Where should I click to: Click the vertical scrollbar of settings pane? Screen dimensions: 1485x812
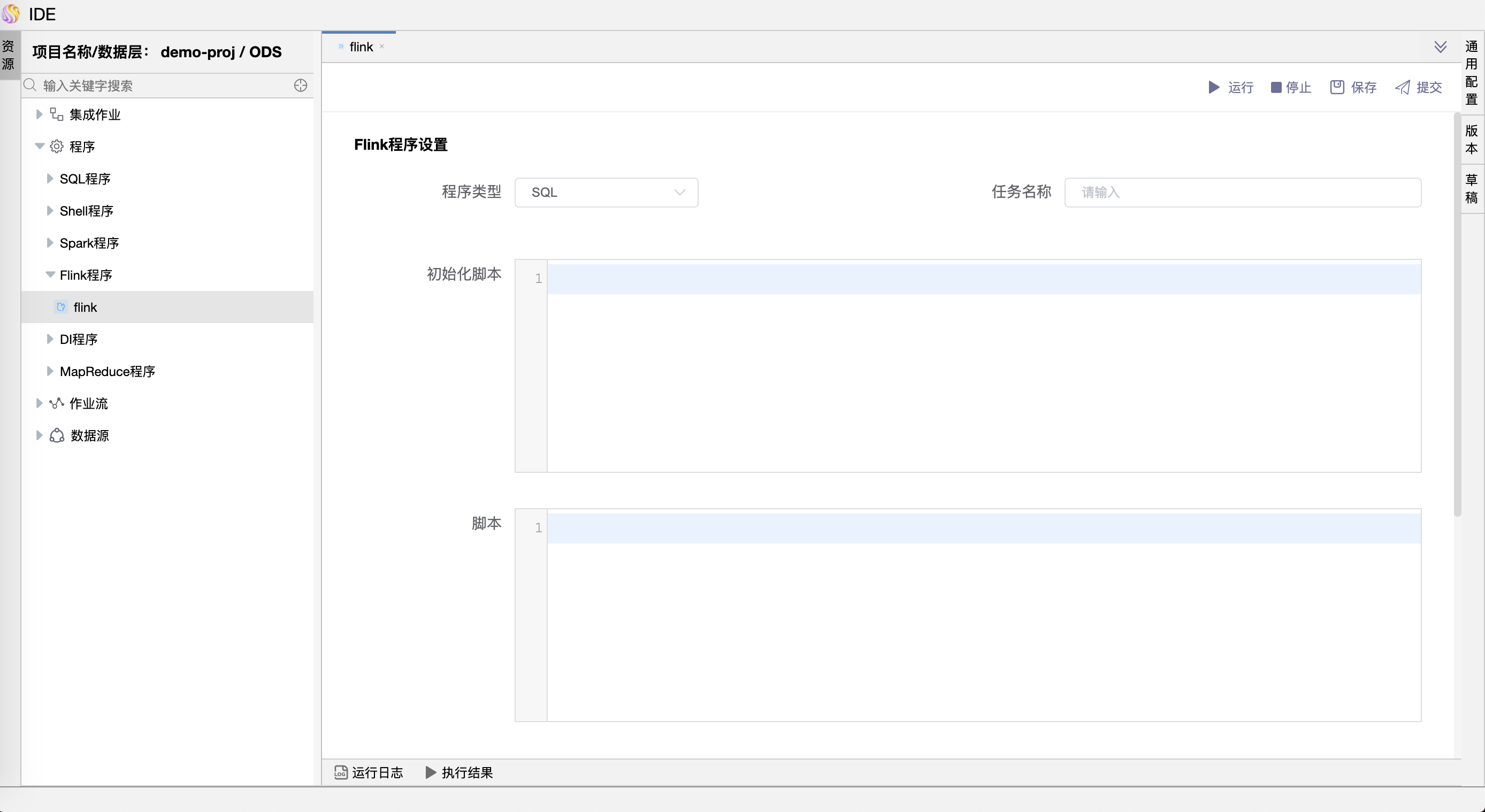[x=1457, y=314]
